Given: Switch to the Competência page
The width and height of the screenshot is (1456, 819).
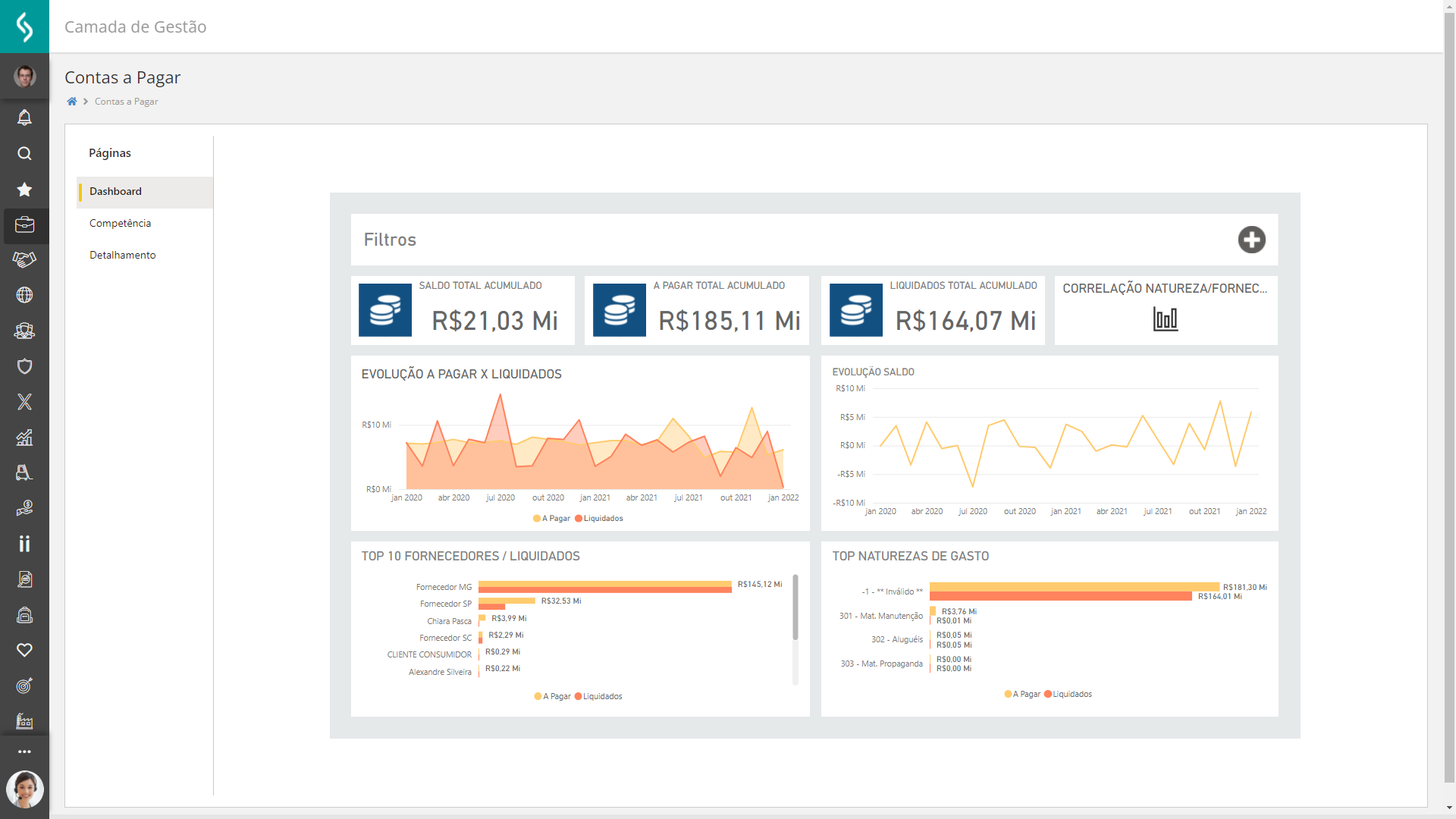Looking at the screenshot, I should pos(120,223).
